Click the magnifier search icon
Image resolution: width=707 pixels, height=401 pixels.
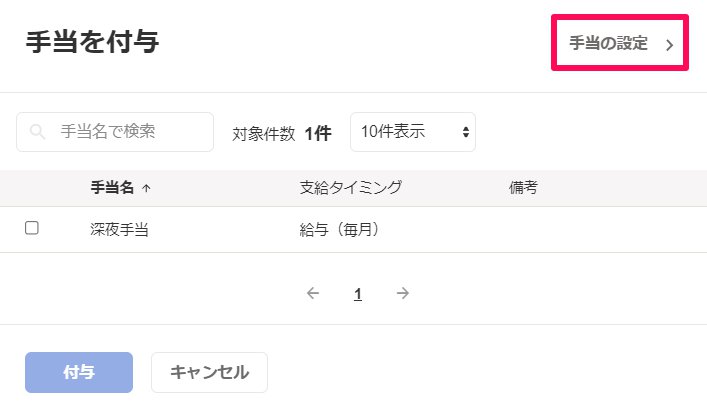pyautogui.click(x=37, y=132)
